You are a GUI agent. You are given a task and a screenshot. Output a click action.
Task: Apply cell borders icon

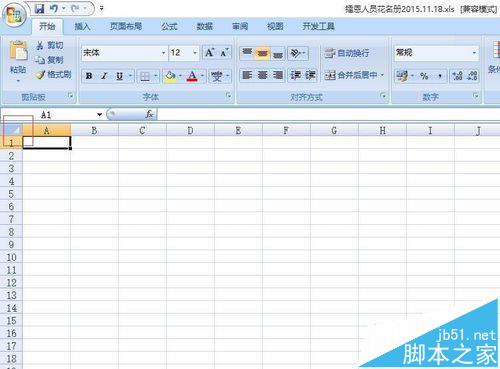tap(145, 76)
